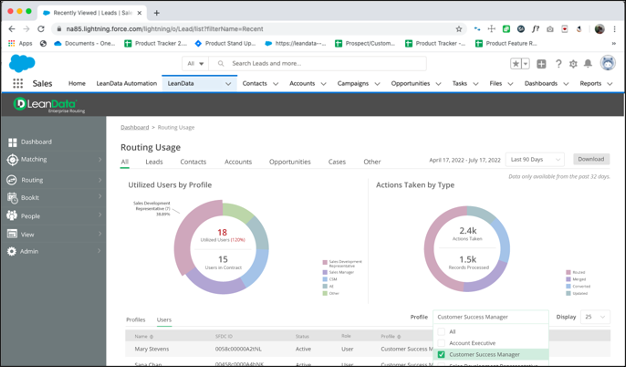Select the Mary Stevens row name
Viewport: 626px width, 367px height.
(152, 349)
